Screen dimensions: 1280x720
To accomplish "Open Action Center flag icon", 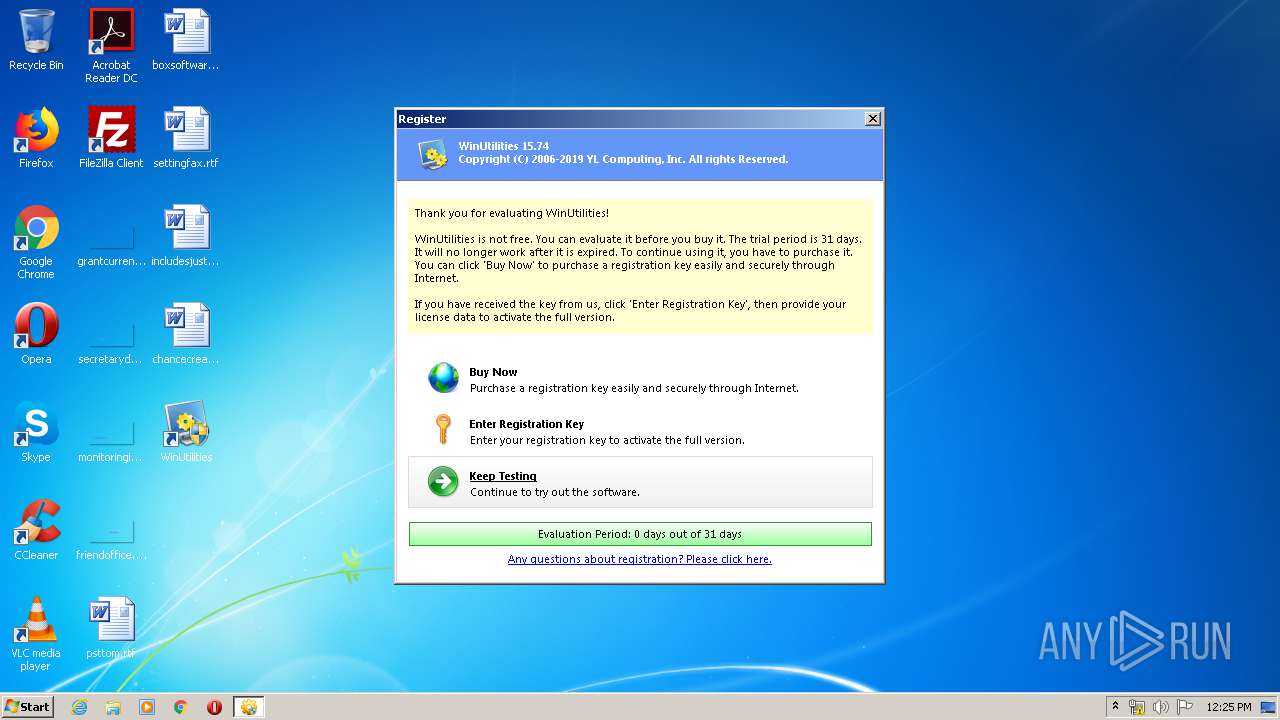I will pyautogui.click(x=1184, y=707).
